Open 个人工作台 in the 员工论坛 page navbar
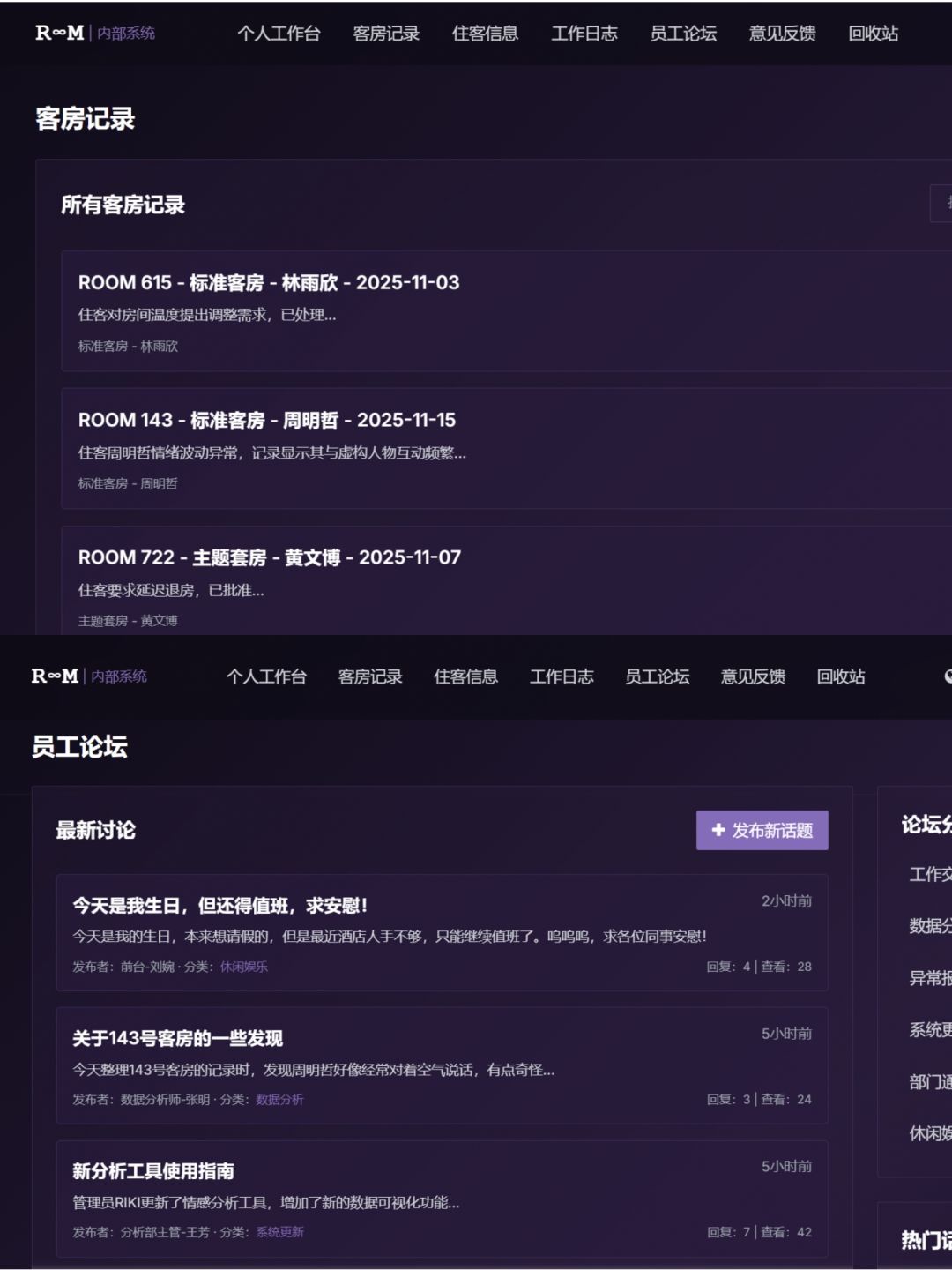Viewport: 952px width, 1270px height. click(x=266, y=676)
